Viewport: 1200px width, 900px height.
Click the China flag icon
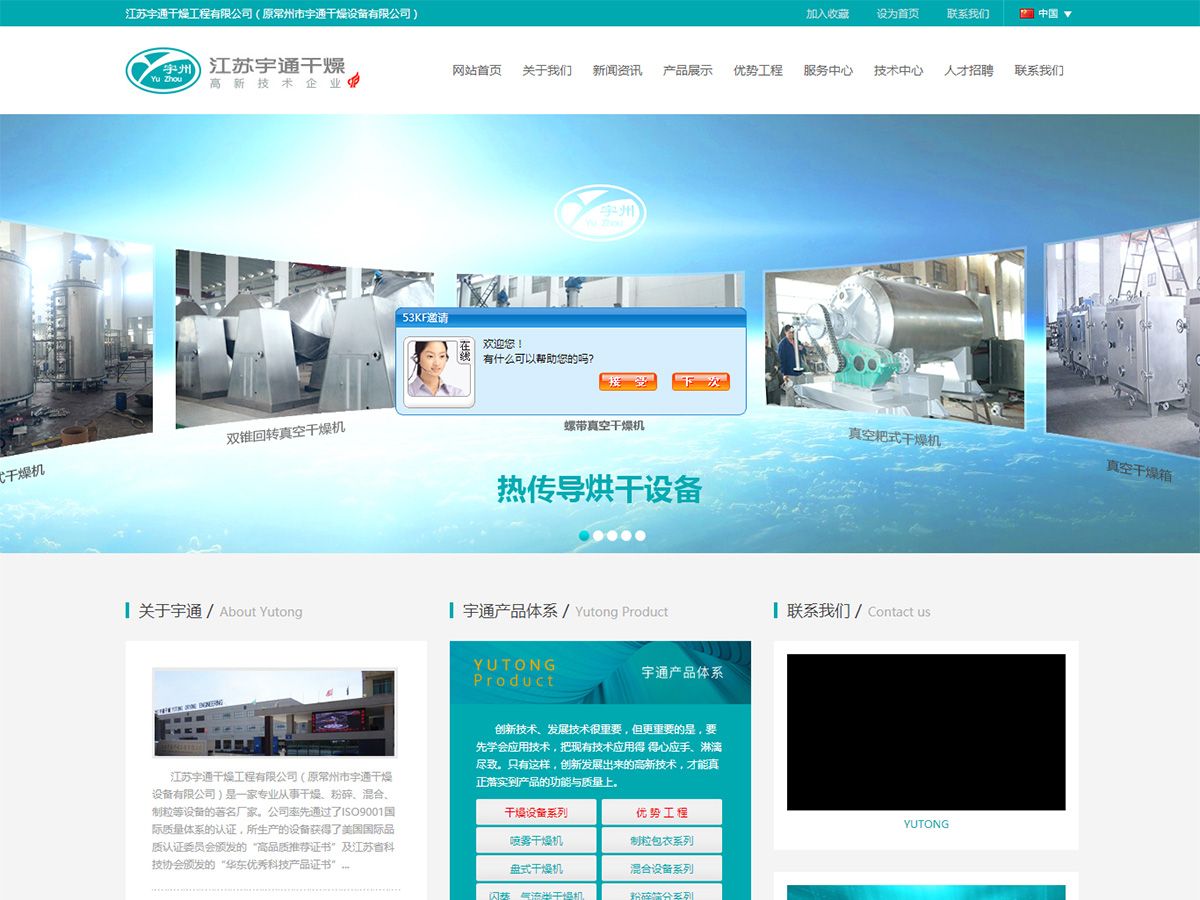pos(1026,14)
